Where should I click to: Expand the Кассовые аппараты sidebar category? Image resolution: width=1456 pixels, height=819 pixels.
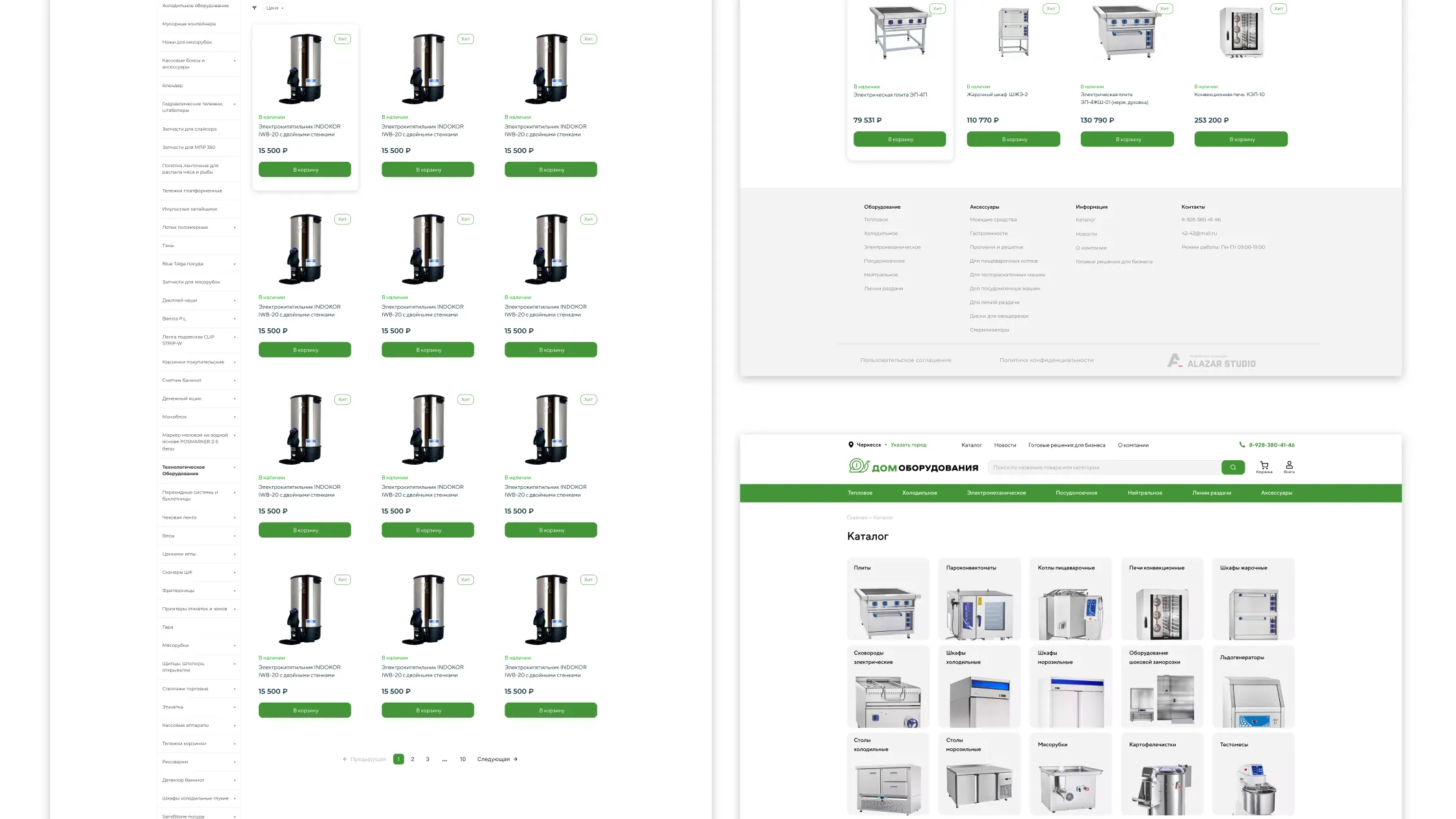click(235, 725)
